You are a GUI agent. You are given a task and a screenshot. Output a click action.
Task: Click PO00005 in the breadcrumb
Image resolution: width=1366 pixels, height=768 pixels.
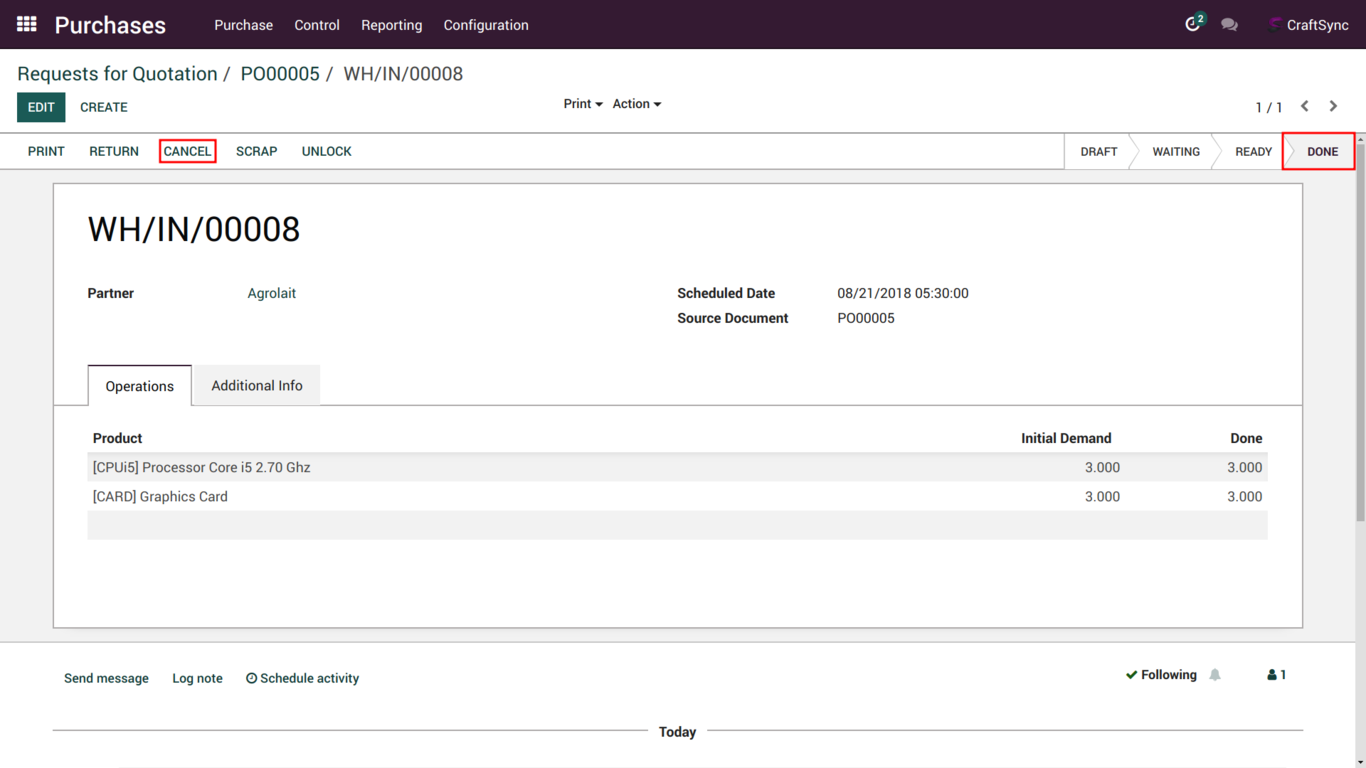(x=280, y=74)
